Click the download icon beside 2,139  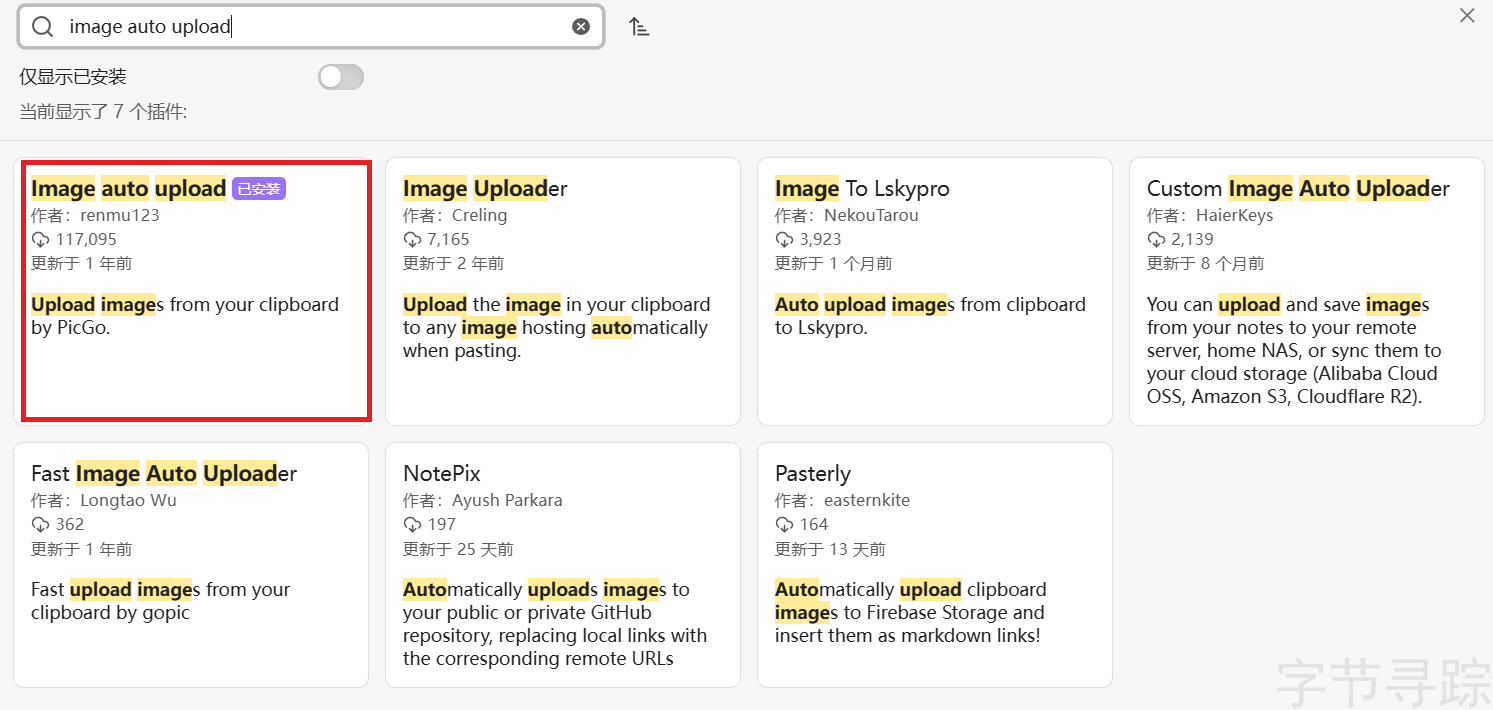1156,240
